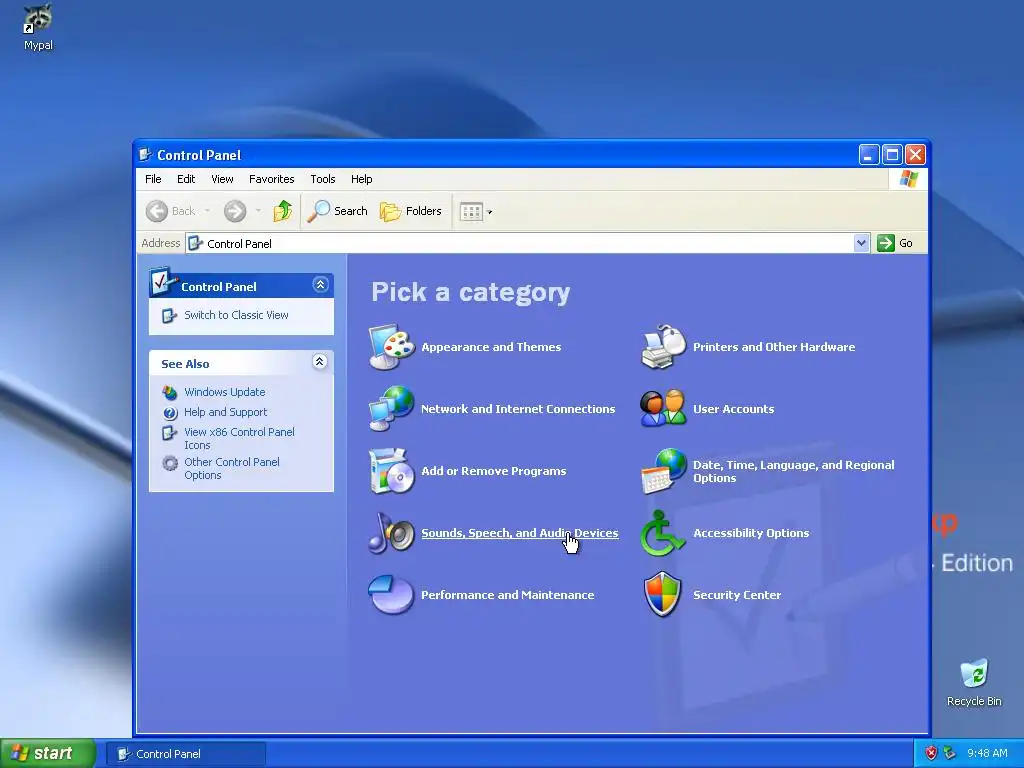The image size is (1024, 768).
Task: Open Back history dropdown arrow
Action: tap(207, 211)
